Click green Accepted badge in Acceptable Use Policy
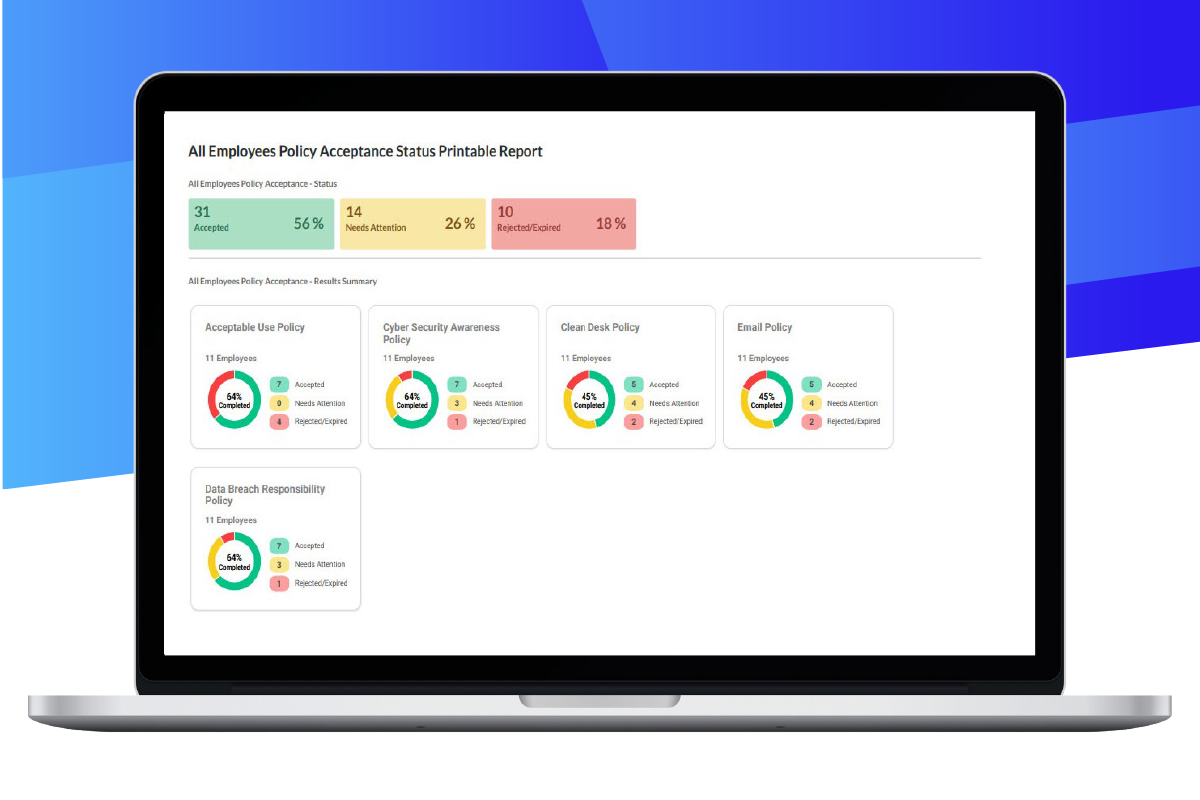This screenshot has height=800, width=1200. (x=279, y=385)
